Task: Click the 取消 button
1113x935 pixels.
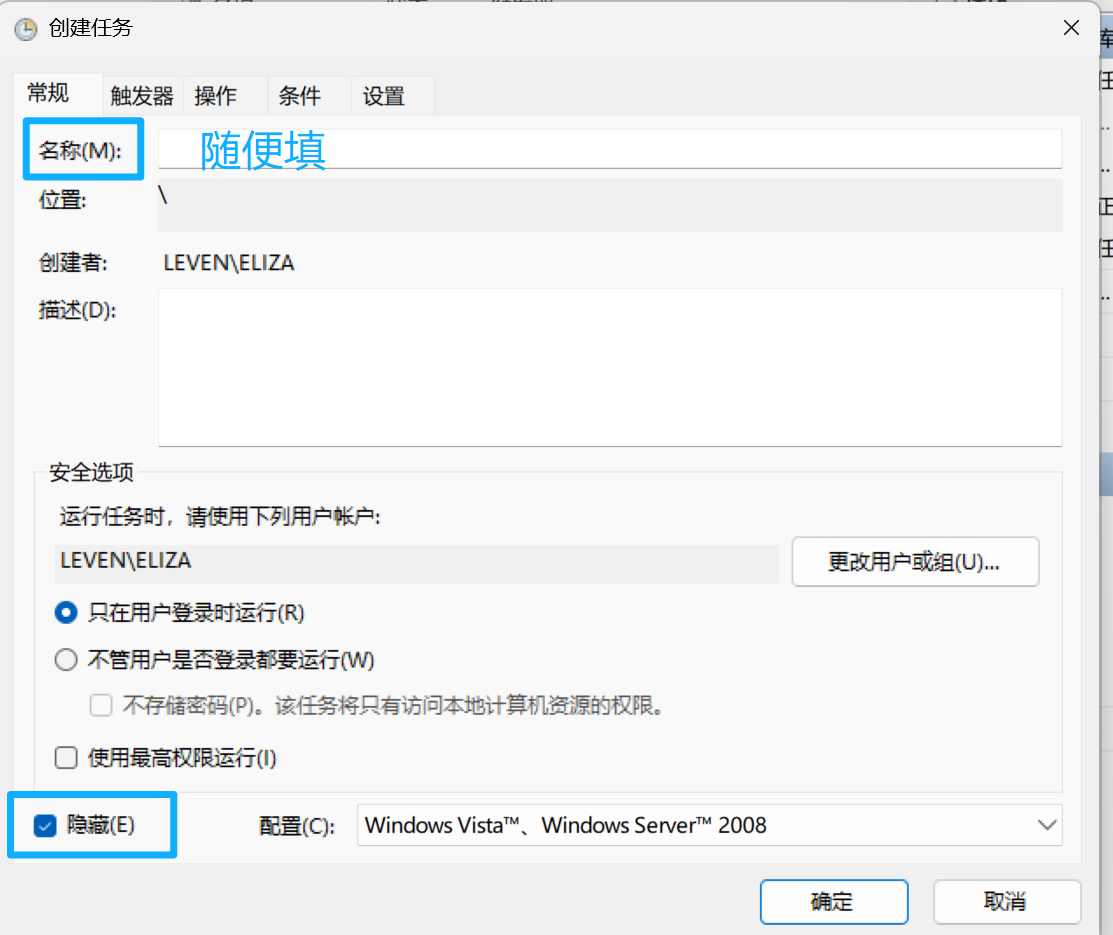Action: click(x=1006, y=901)
